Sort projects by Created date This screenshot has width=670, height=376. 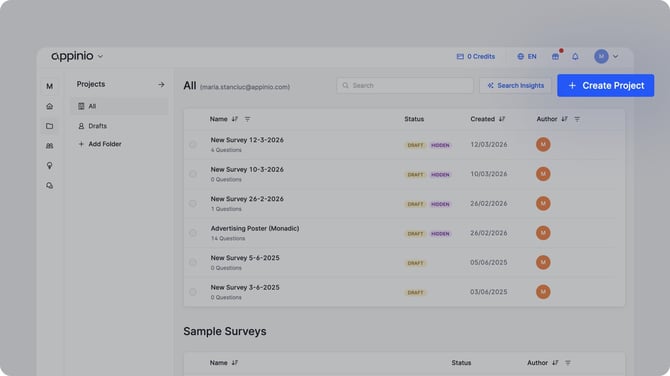[x=502, y=119]
